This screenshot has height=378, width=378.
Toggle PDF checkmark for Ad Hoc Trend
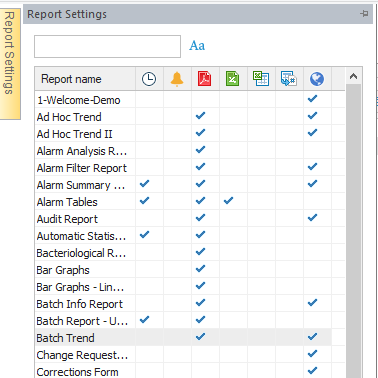(200, 116)
